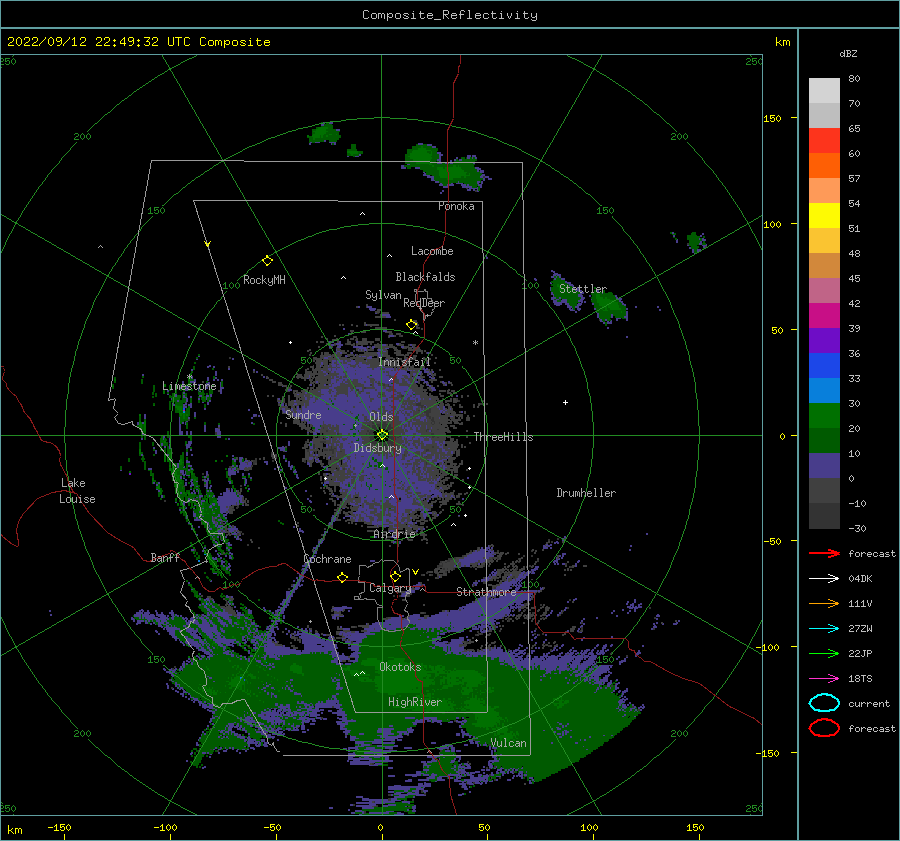Viewport: 900px width, 841px height.
Task: Pick the slate violet 0-10 dBZ swatch
Action: pos(824,466)
